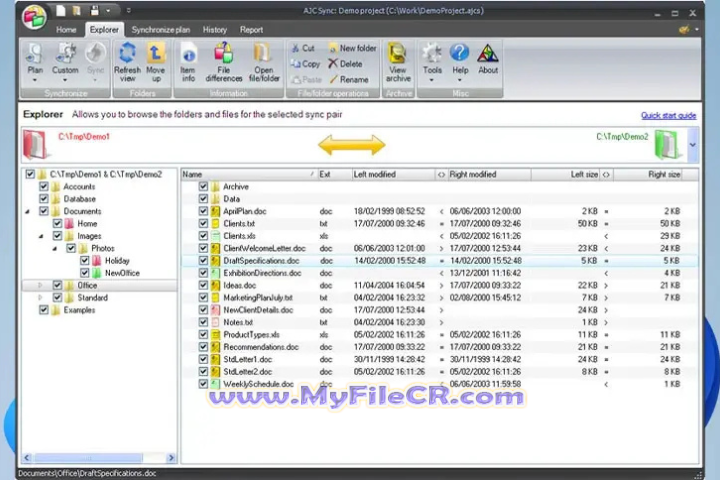Open the Quick start guide link
Image resolution: width=720 pixels, height=480 pixels.
coord(668,116)
